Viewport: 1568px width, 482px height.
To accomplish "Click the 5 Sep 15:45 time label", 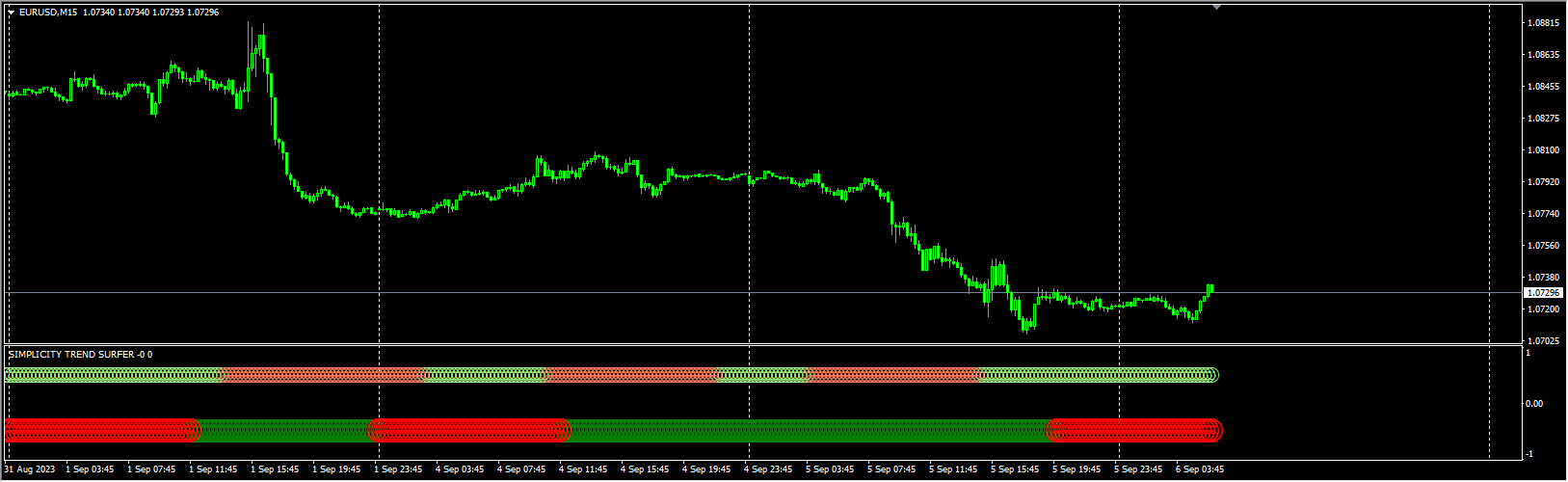I will tap(1015, 469).
